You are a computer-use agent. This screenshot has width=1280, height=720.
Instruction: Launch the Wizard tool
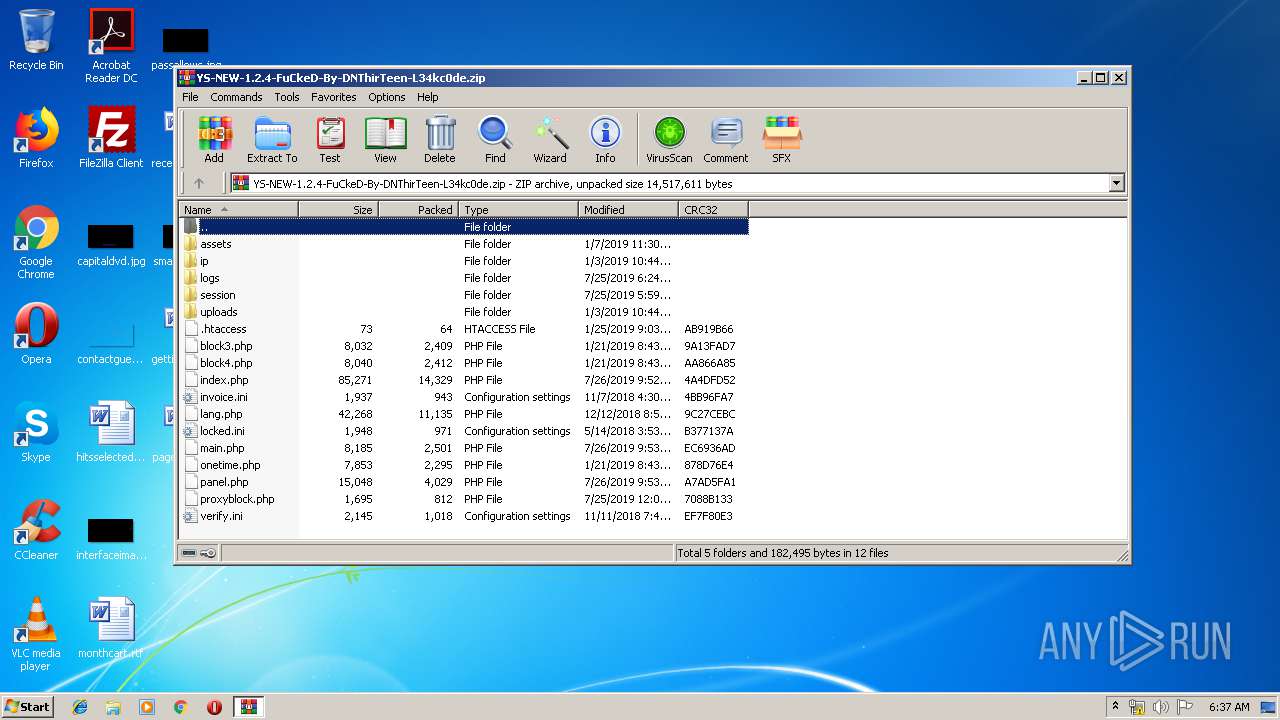[x=550, y=139]
